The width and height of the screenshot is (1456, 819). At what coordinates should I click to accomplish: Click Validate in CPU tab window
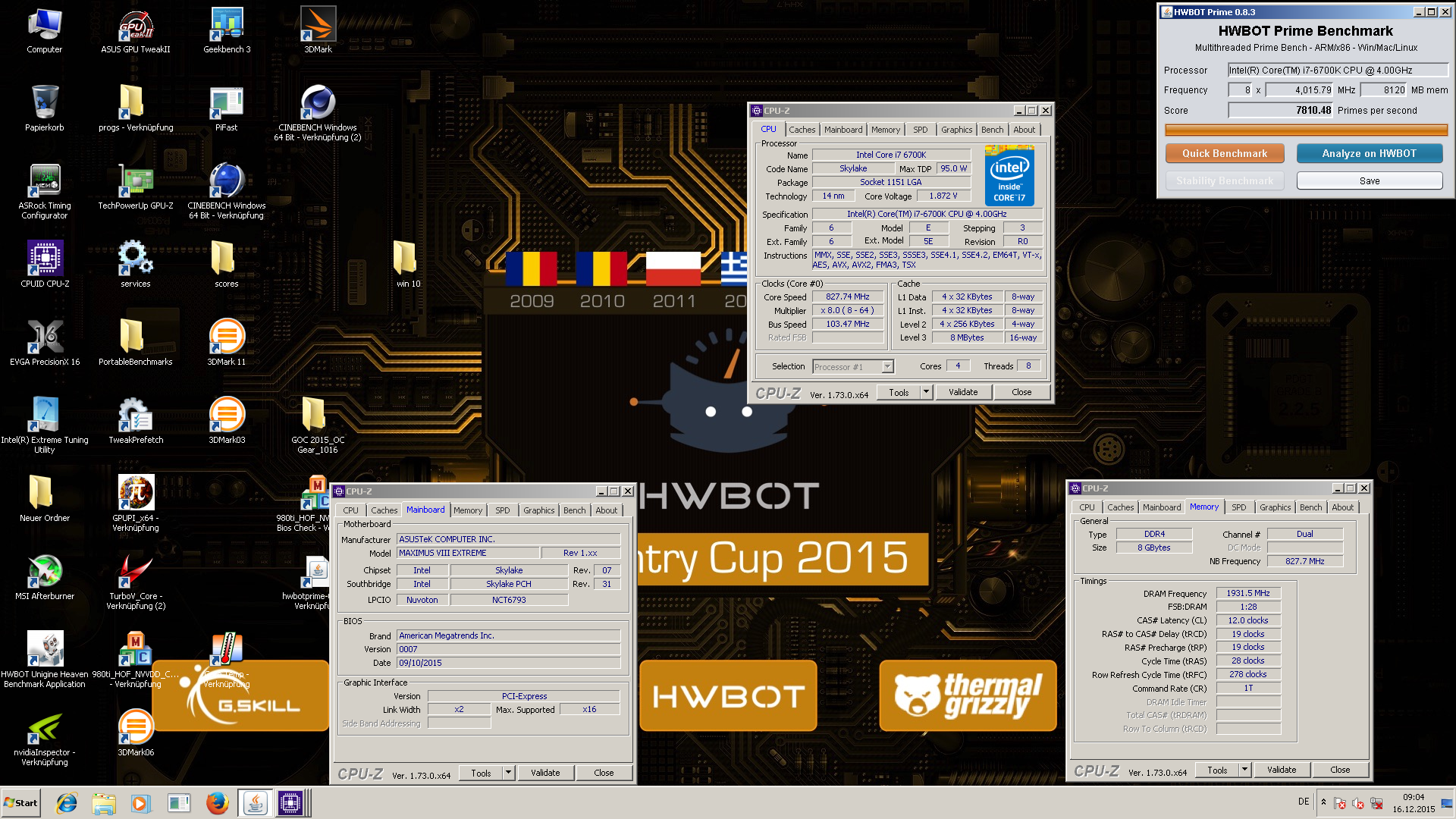[x=962, y=392]
